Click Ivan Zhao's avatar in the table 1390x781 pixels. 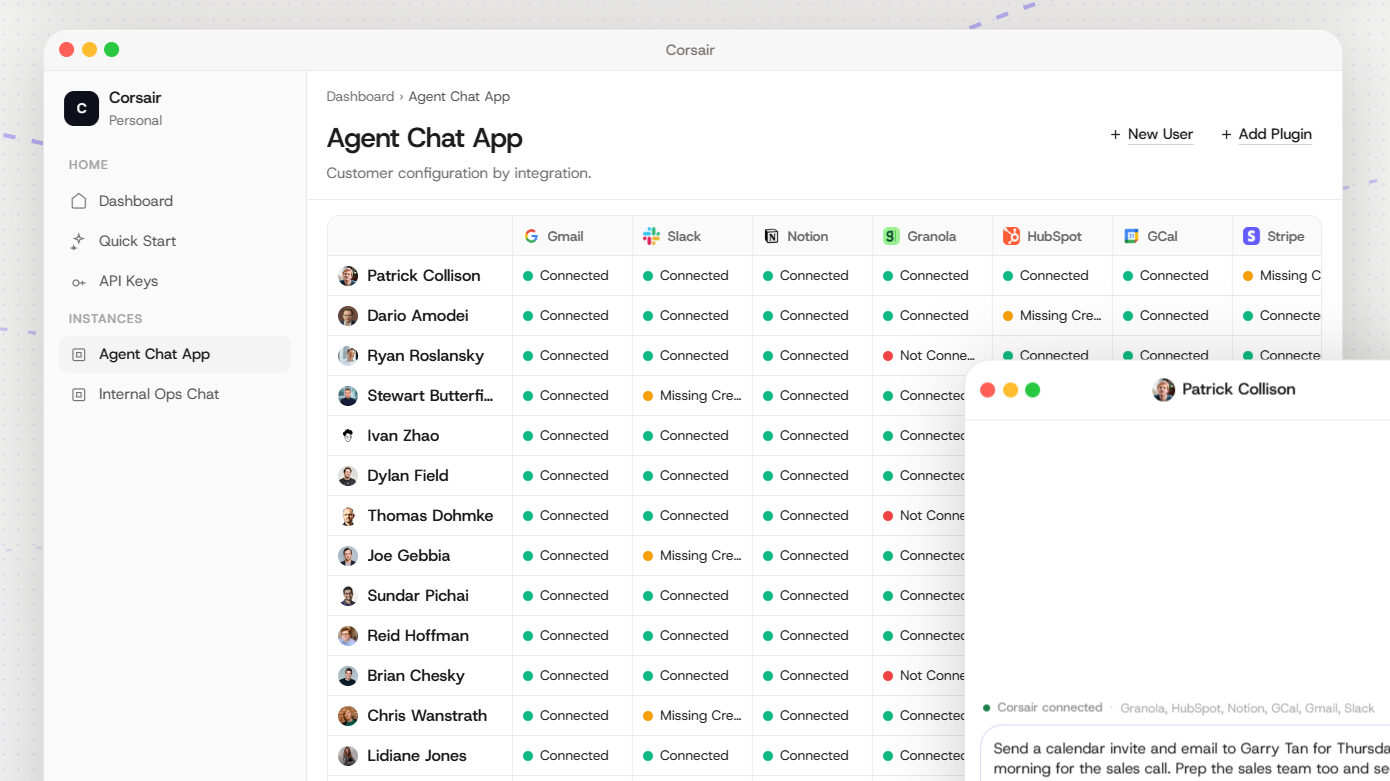point(348,436)
